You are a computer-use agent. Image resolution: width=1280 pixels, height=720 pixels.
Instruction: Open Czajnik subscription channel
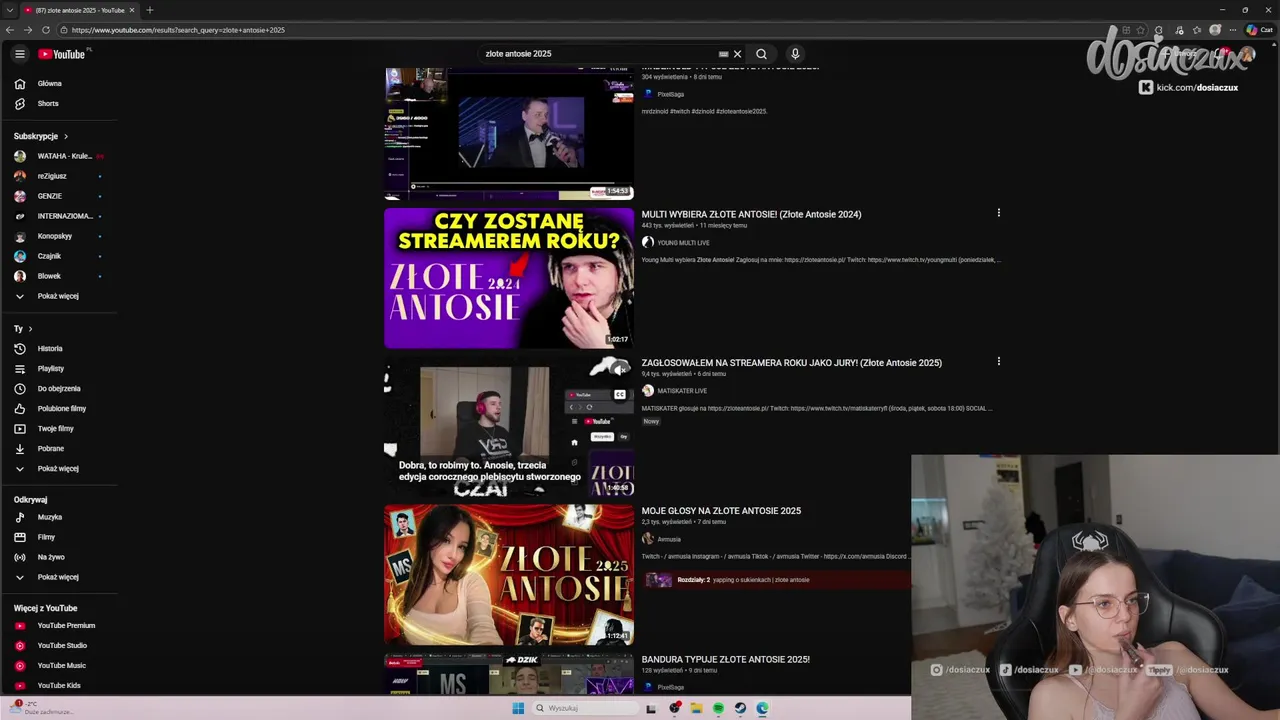coord(59,256)
